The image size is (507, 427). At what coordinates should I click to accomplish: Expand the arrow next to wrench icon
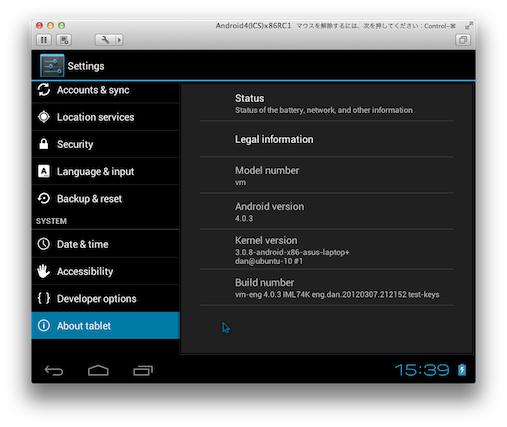point(119,40)
